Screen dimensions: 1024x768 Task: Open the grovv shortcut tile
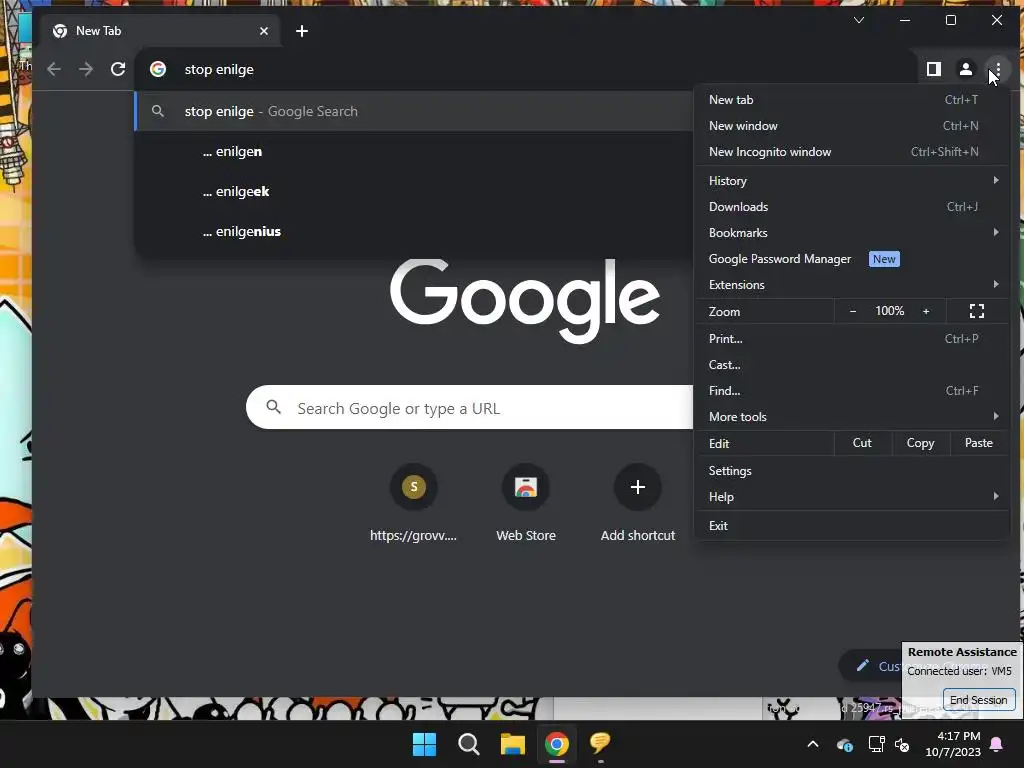[413, 503]
